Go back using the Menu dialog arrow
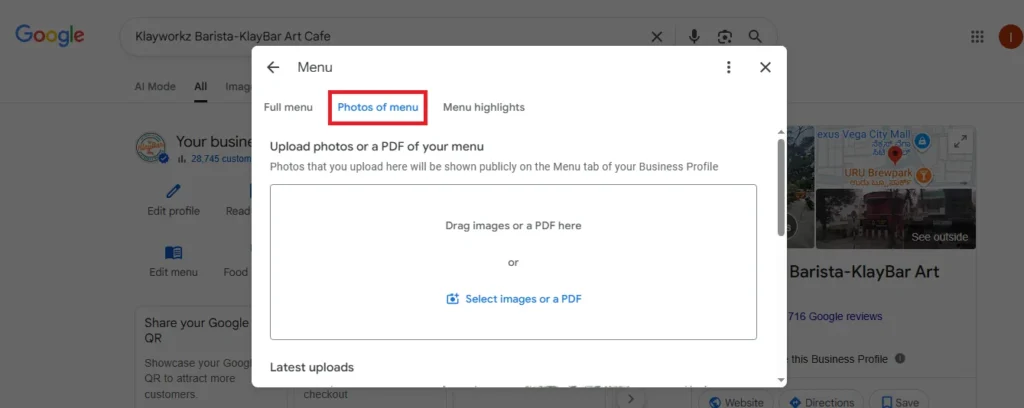The width and height of the screenshot is (1024, 408). [x=273, y=67]
